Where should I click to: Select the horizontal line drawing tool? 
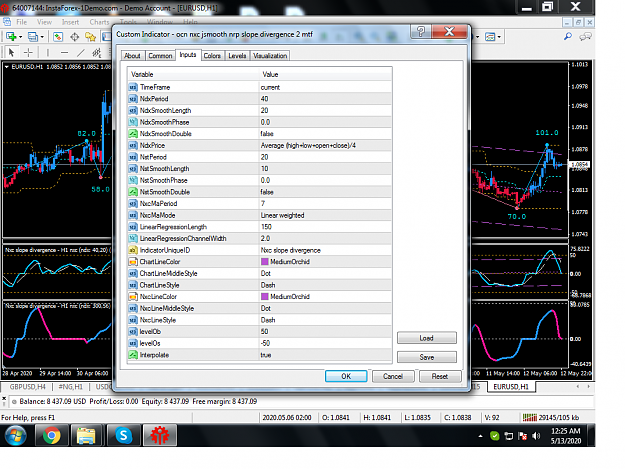coord(65,52)
